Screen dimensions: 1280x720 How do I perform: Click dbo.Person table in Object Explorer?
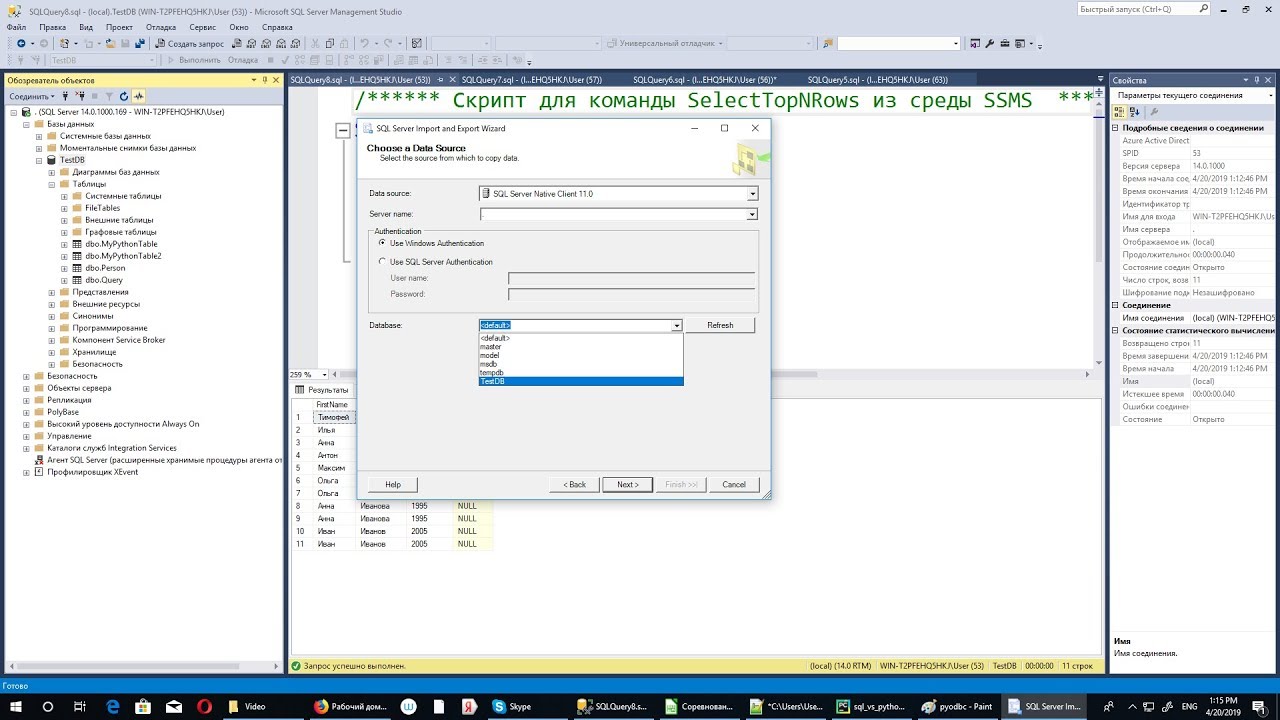pyautogui.click(x=105, y=268)
